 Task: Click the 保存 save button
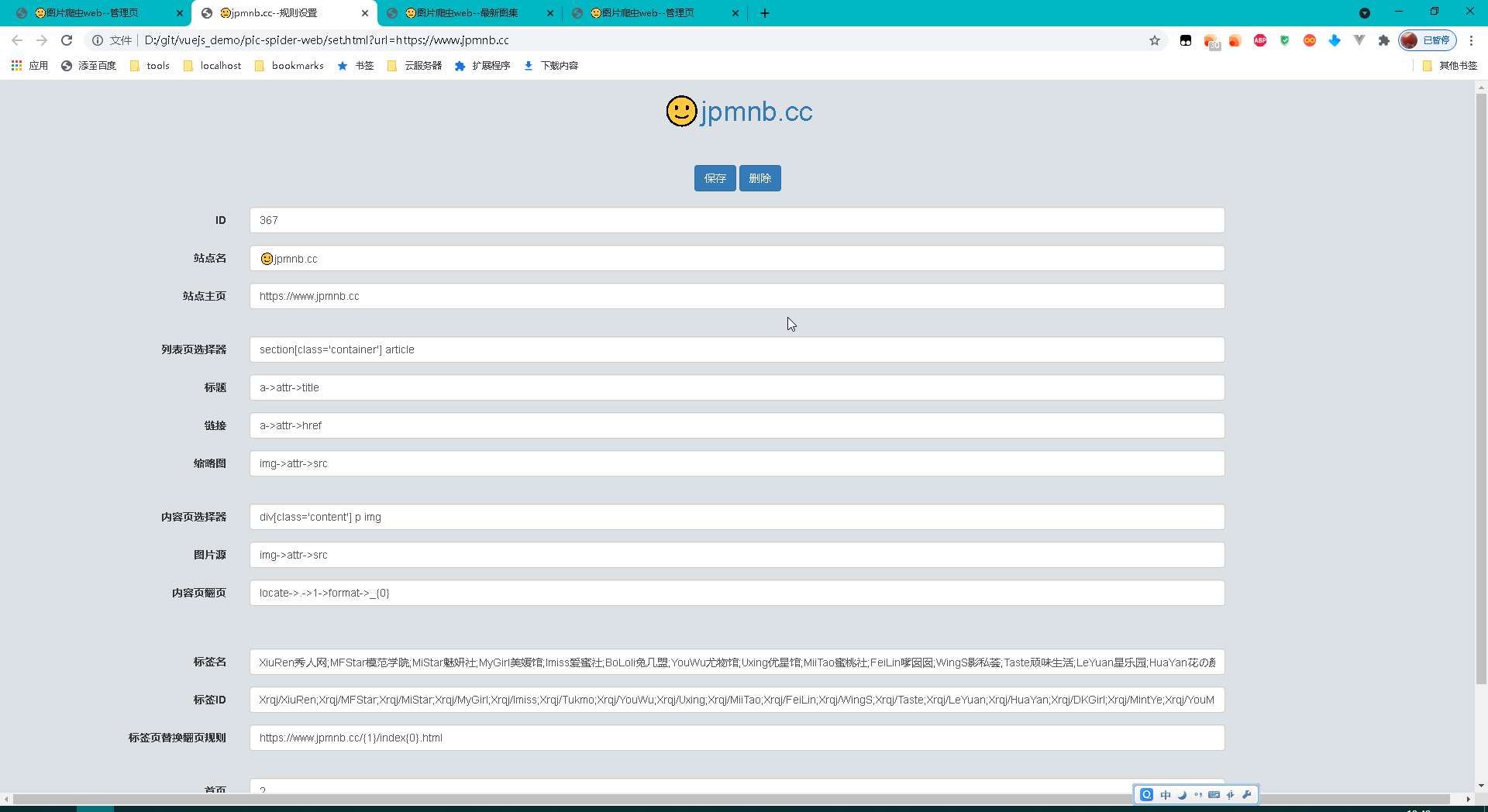tap(715, 178)
